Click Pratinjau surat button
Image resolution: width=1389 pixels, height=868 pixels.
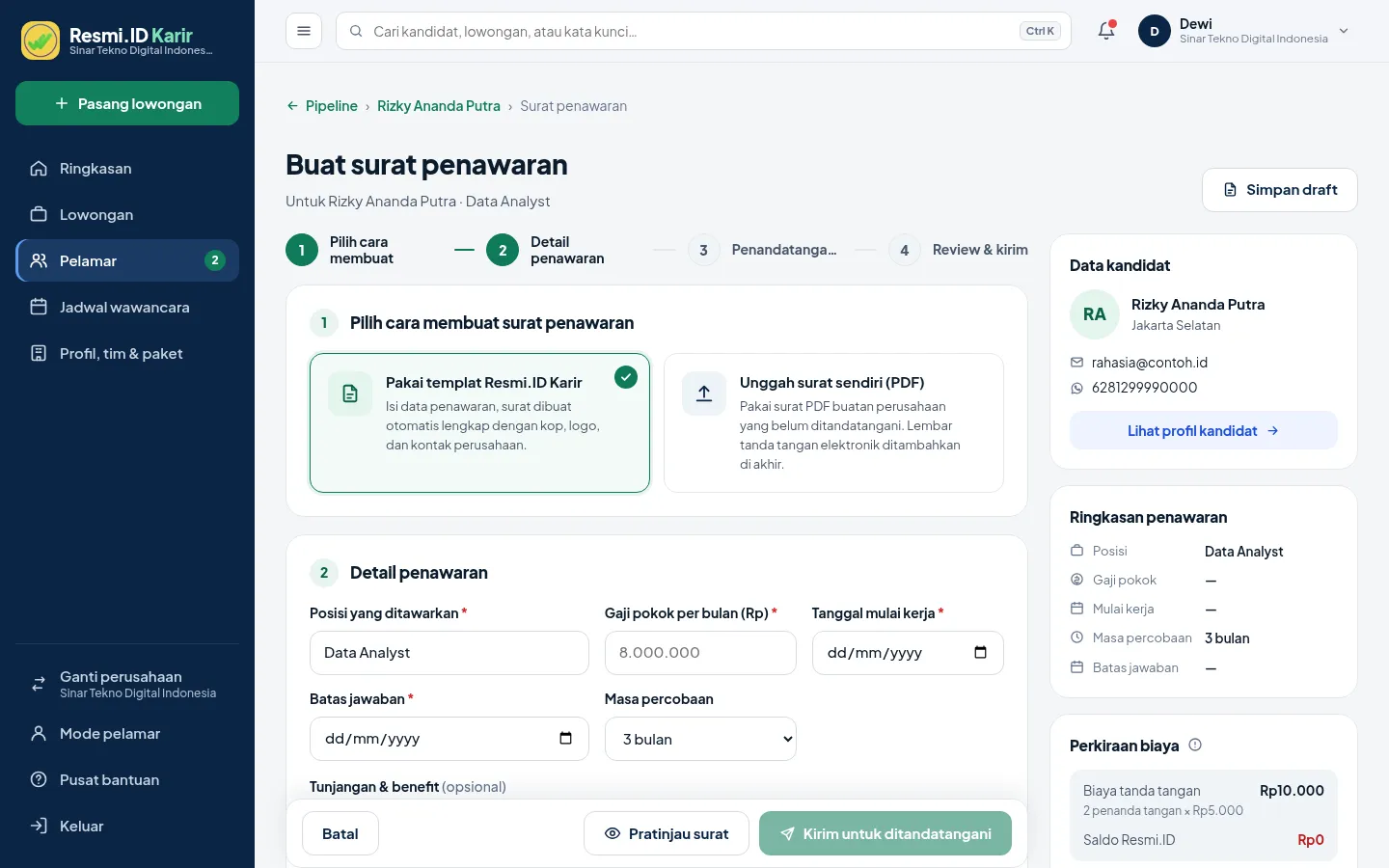coord(667,833)
